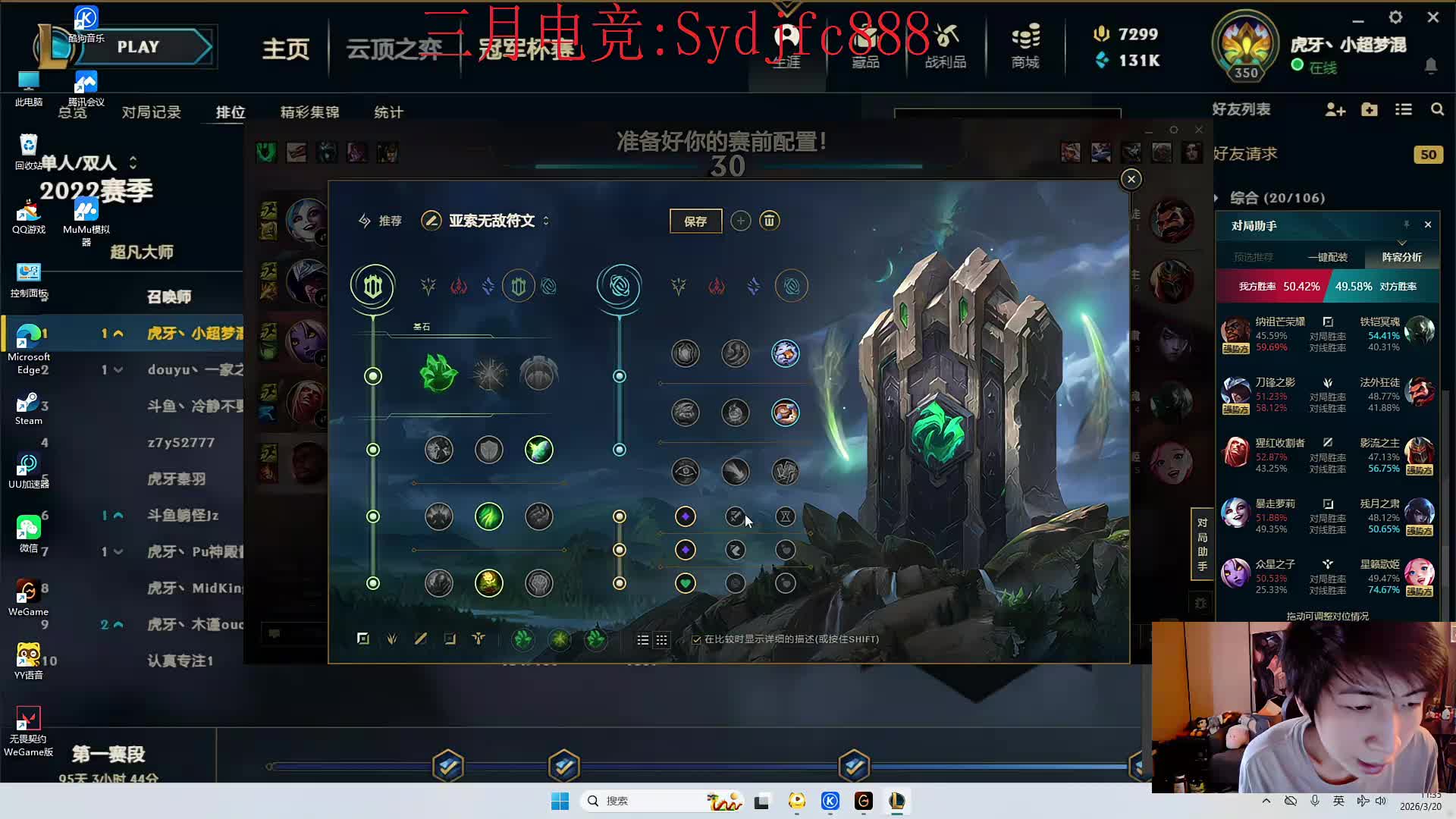The image size is (1456, 819).
Task: Choose the Aftershock keystone rune
Action: [489, 375]
